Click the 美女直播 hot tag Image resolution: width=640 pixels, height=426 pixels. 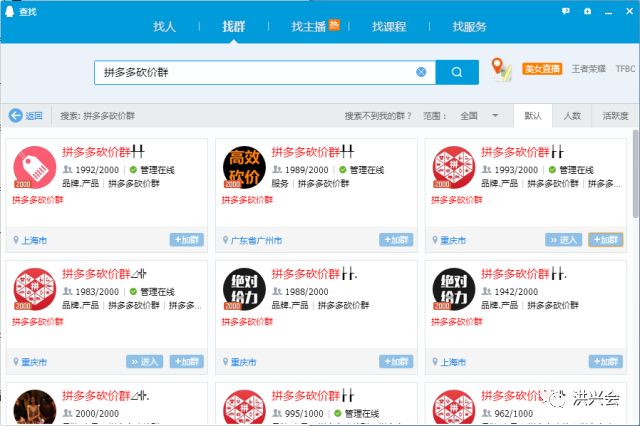(x=542, y=69)
